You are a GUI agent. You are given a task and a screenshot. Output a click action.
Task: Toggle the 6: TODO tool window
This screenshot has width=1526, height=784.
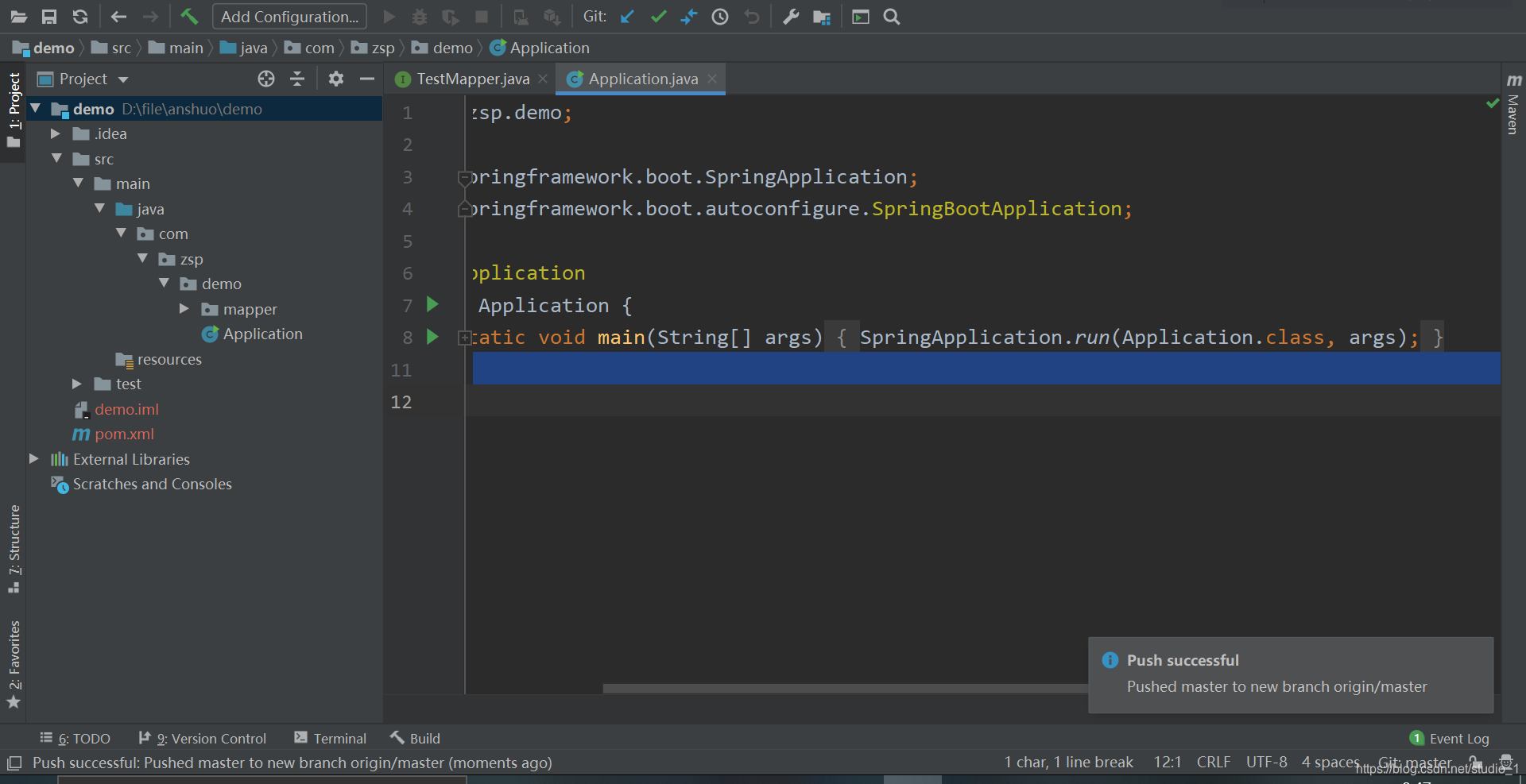point(76,739)
